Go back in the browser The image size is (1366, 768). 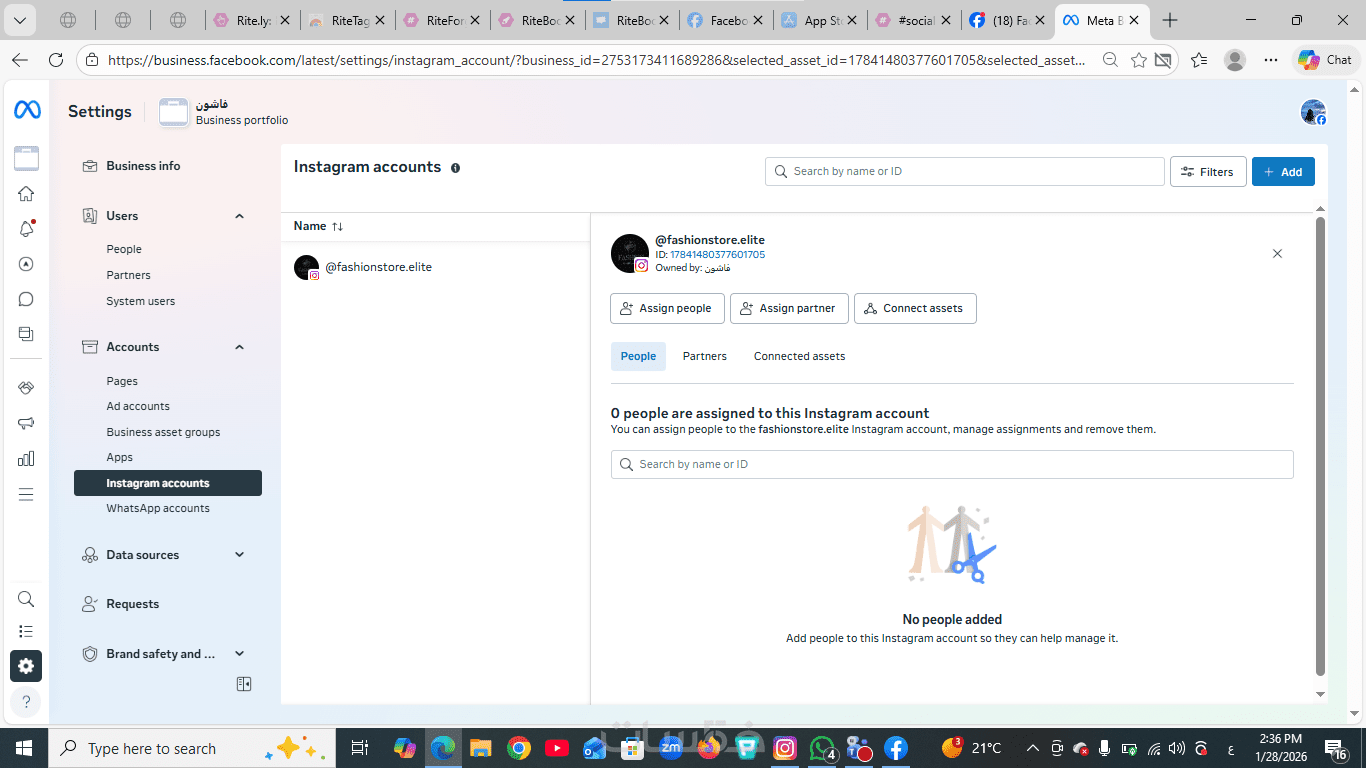point(20,60)
